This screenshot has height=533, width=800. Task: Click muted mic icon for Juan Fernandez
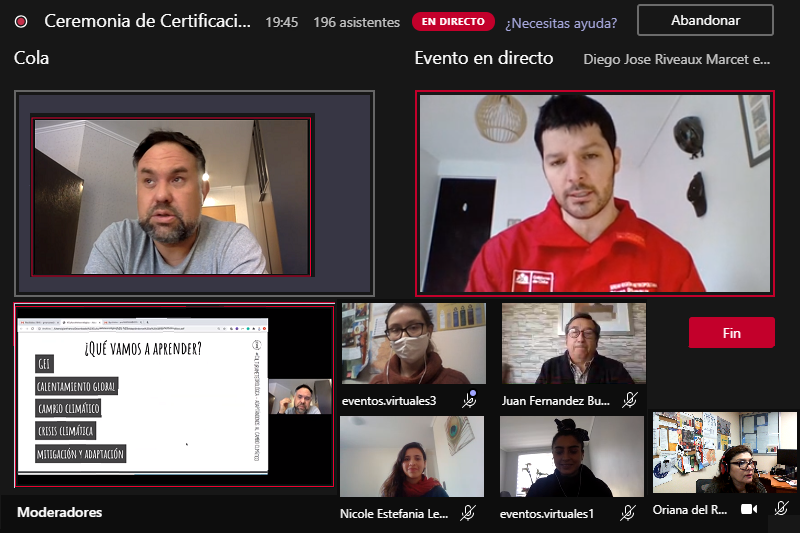(x=629, y=400)
